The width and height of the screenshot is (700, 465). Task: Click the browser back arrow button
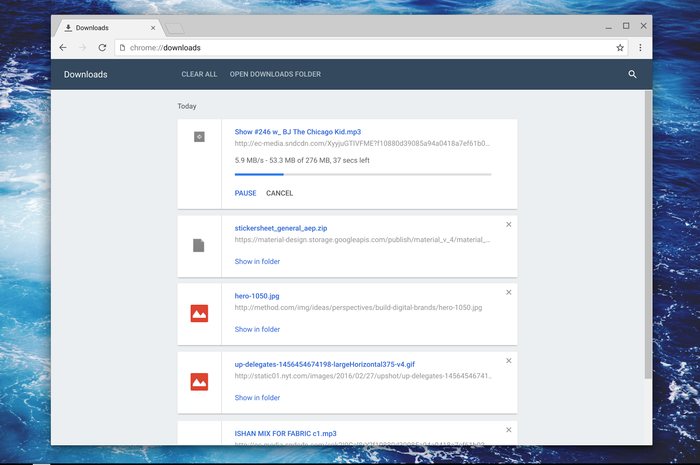click(x=63, y=47)
